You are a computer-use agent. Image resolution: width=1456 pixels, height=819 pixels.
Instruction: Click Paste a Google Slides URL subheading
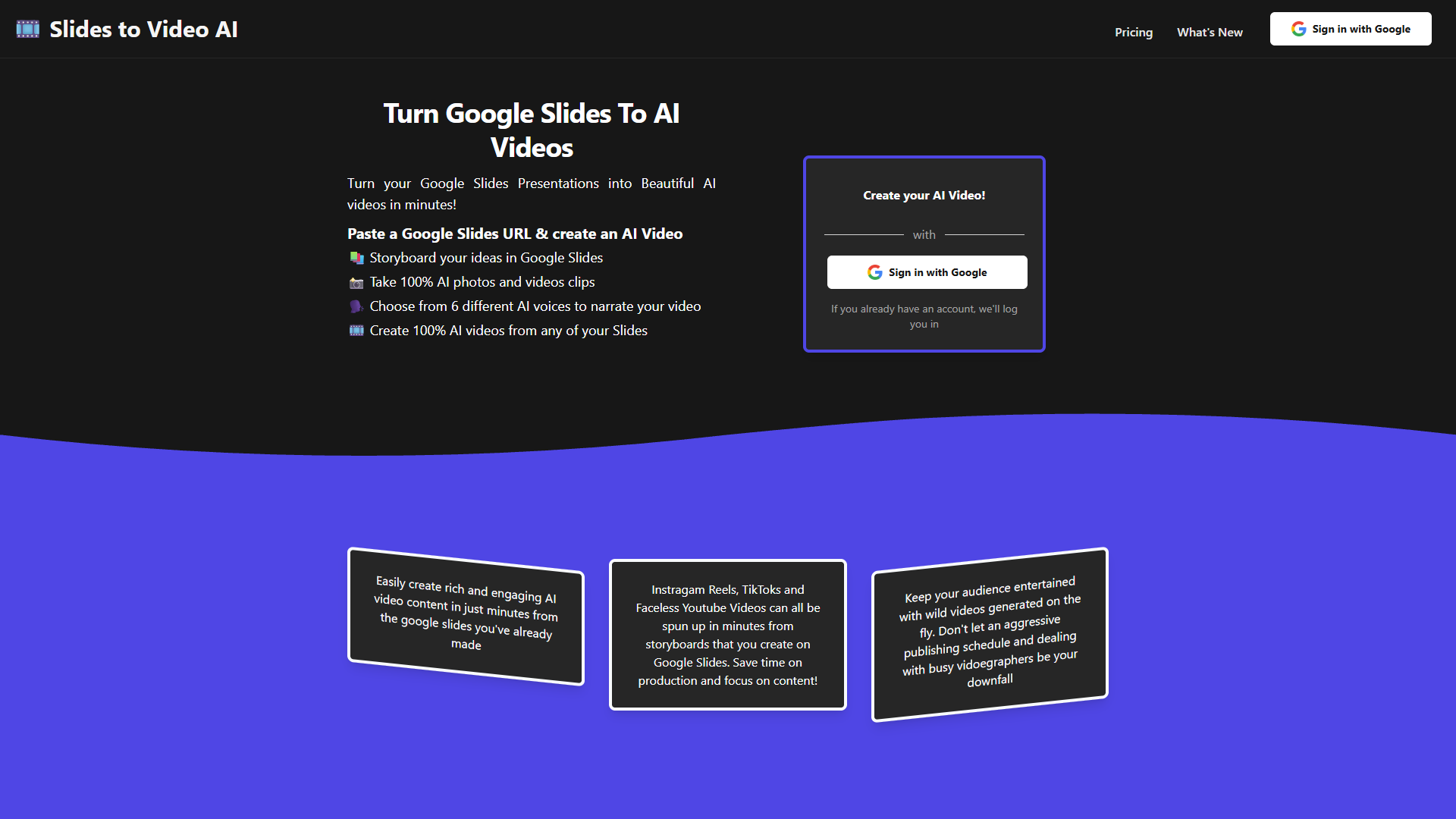tap(515, 234)
